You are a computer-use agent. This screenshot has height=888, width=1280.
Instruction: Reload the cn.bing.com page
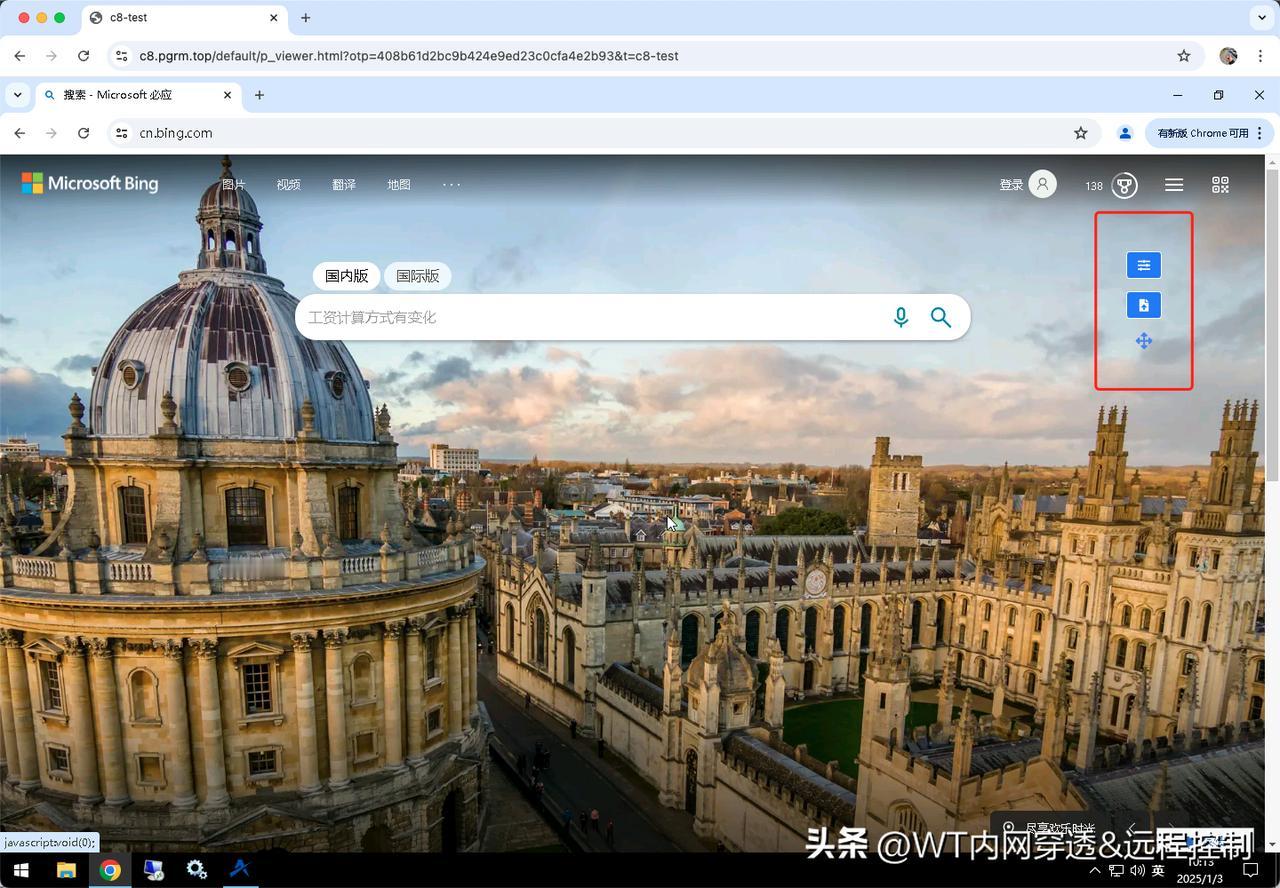(x=84, y=133)
